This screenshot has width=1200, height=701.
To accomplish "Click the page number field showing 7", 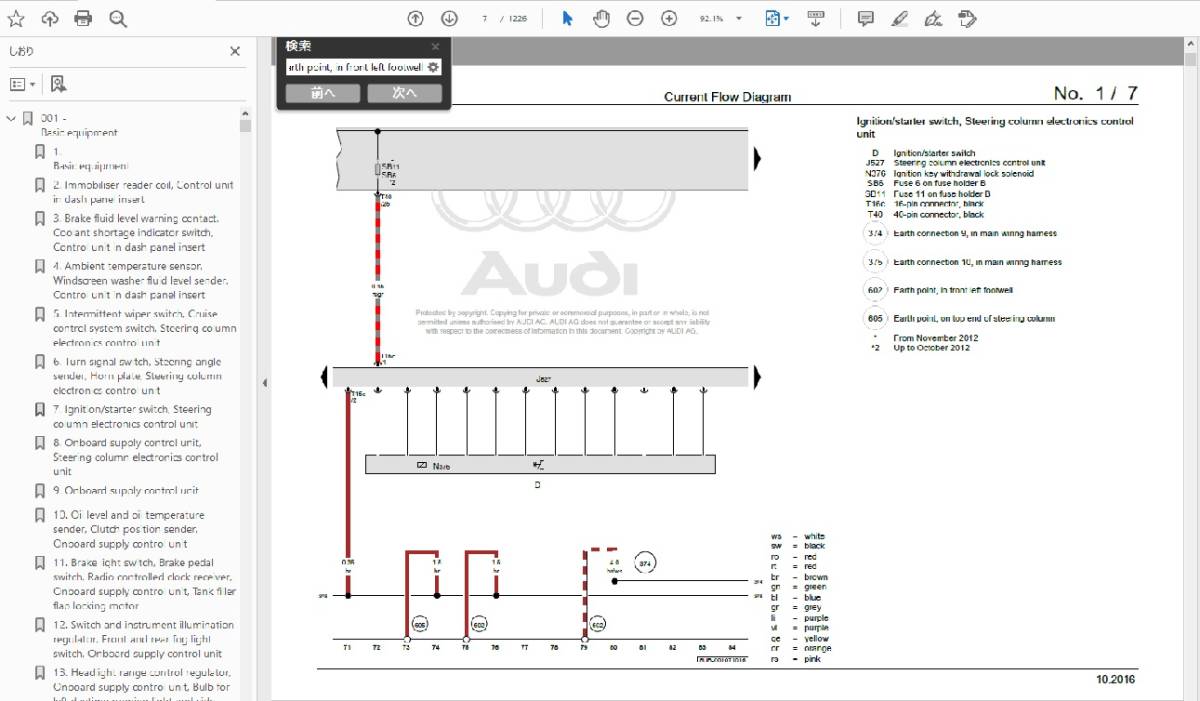I will [x=484, y=18].
